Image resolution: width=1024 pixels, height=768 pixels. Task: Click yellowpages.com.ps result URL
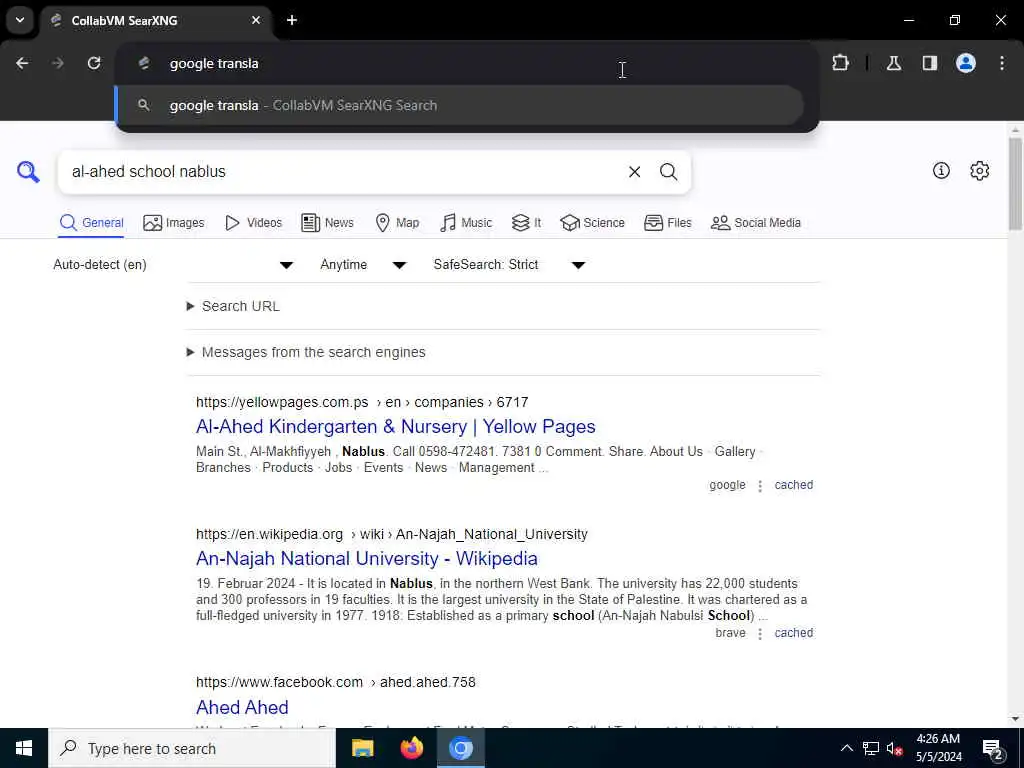pos(362,402)
